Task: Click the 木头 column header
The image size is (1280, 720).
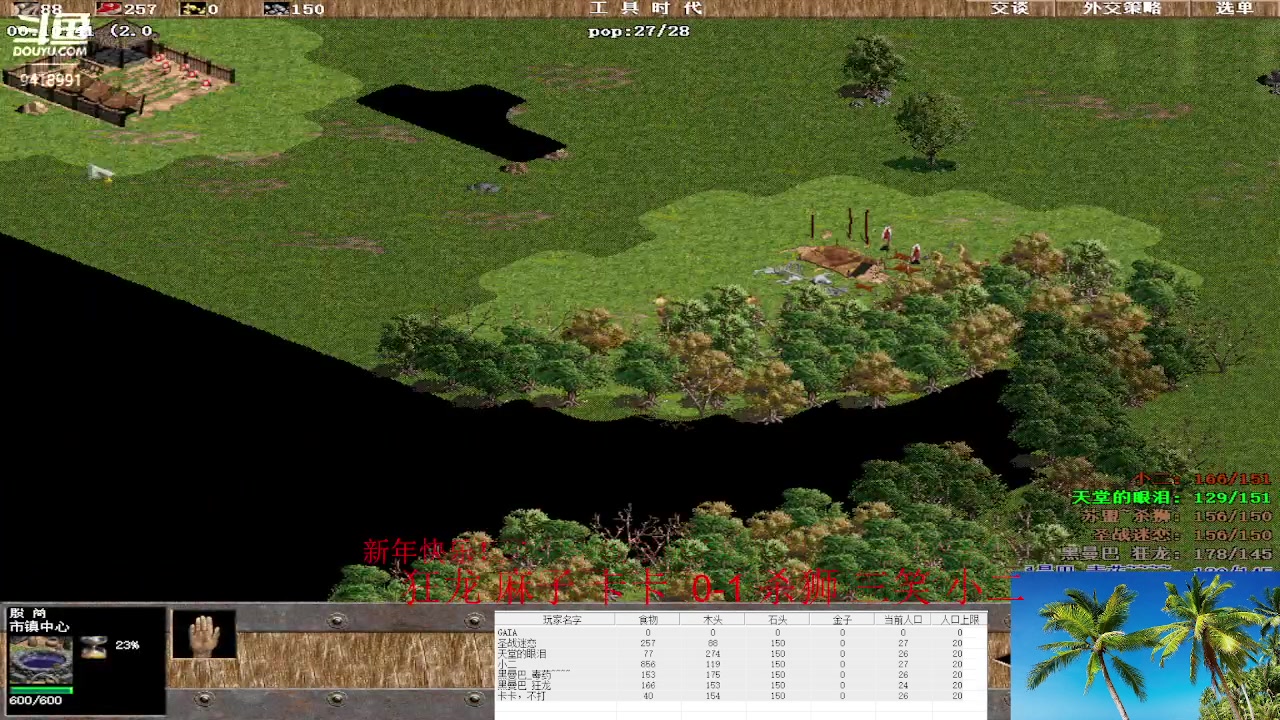Action: (x=713, y=620)
